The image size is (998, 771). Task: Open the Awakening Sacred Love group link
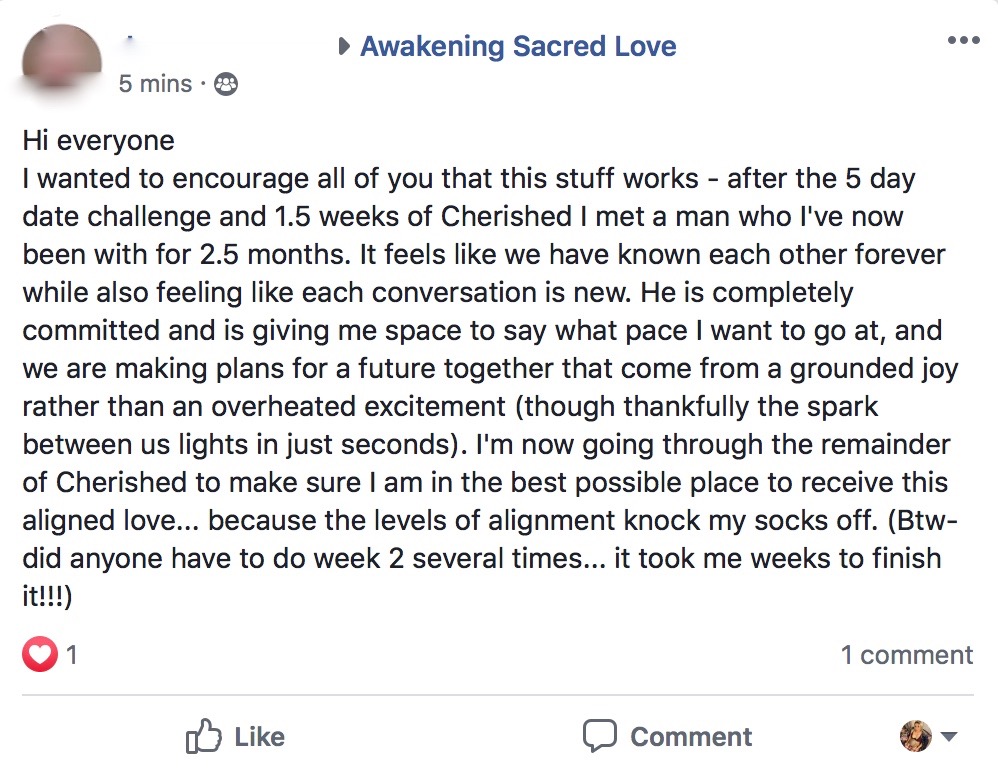[518, 46]
